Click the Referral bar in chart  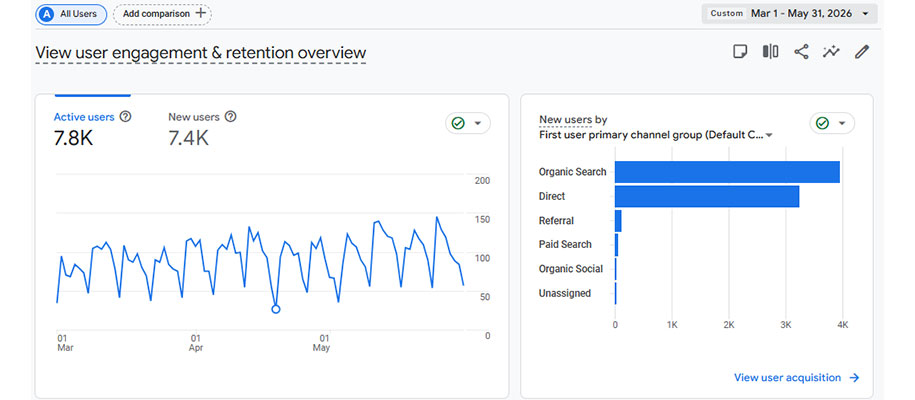click(x=618, y=221)
